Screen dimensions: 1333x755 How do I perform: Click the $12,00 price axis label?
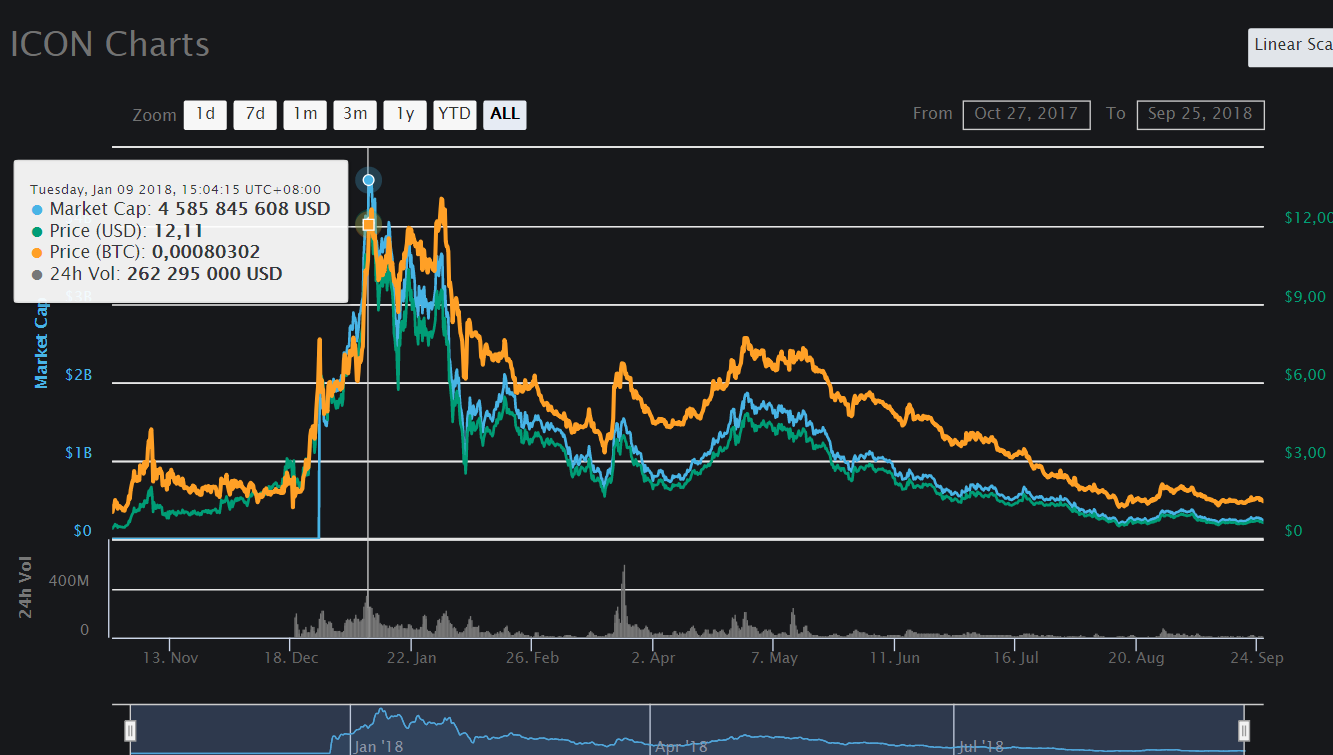pyautogui.click(x=1308, y=218)
